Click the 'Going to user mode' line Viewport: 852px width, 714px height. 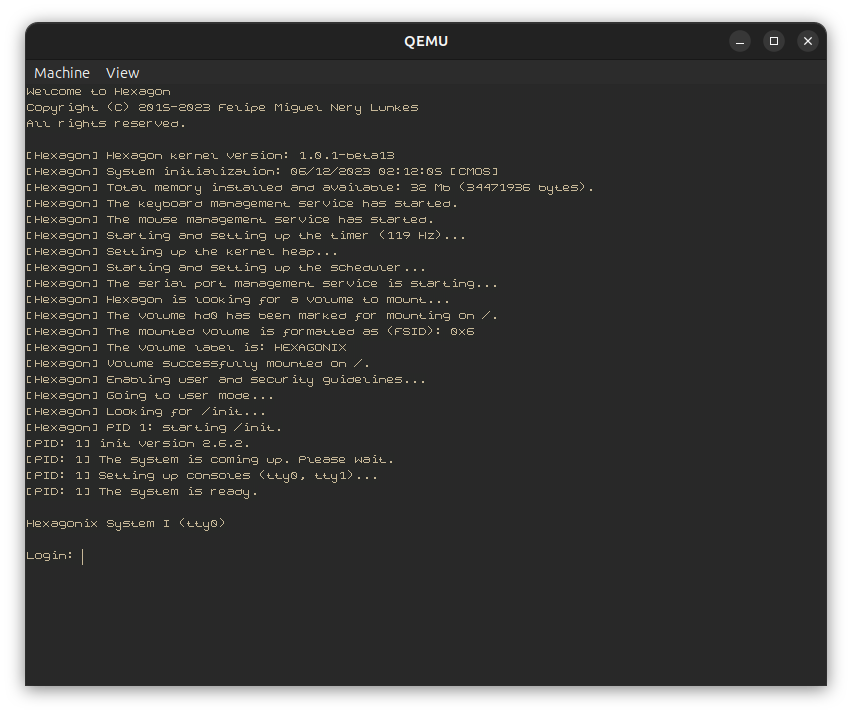click(x=150, y=396)
